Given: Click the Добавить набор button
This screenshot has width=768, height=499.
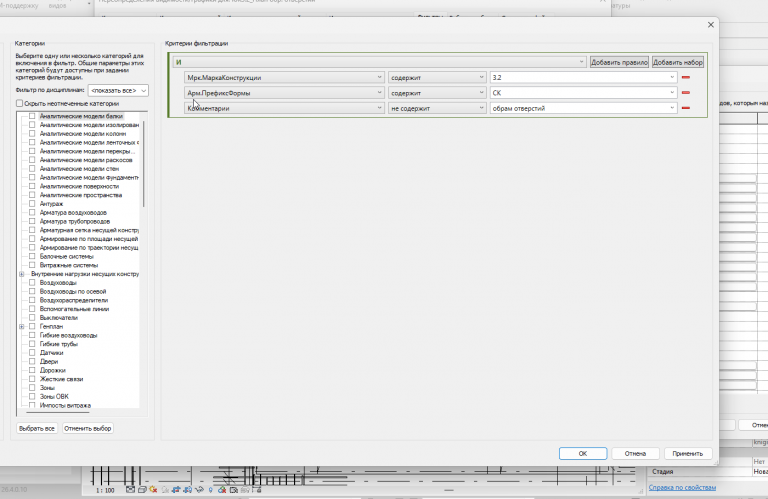Looking at the screenshot, I should tap(678, 62).
